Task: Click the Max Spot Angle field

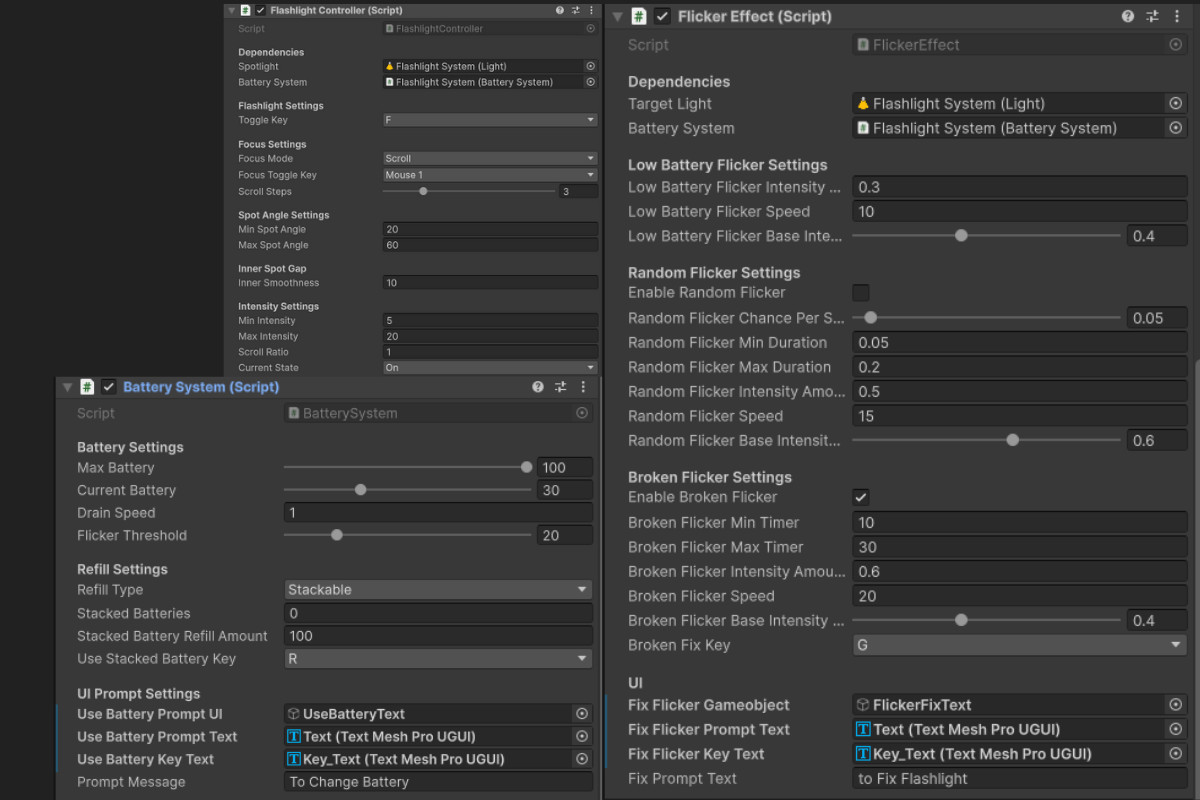Action: coord(490,245)
